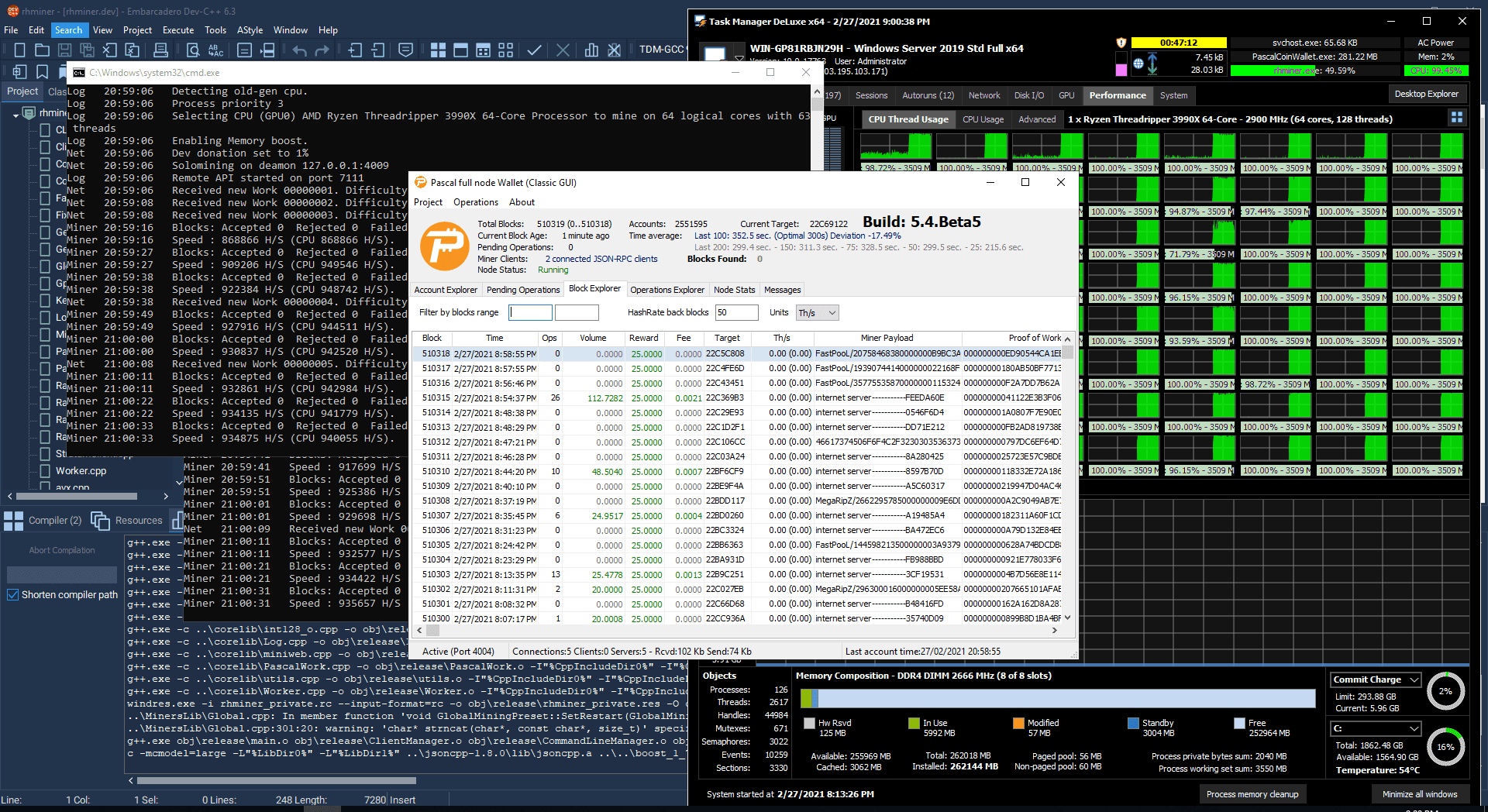Click the Delete profiling information icon in Dev-C++

[614, 50]
